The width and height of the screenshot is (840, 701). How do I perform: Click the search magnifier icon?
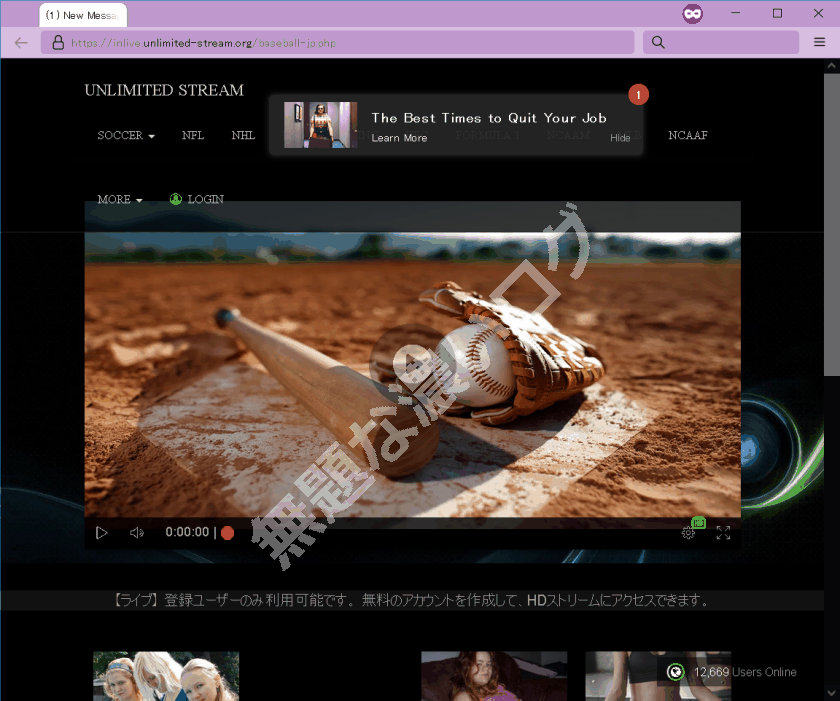tap(658, 42)
